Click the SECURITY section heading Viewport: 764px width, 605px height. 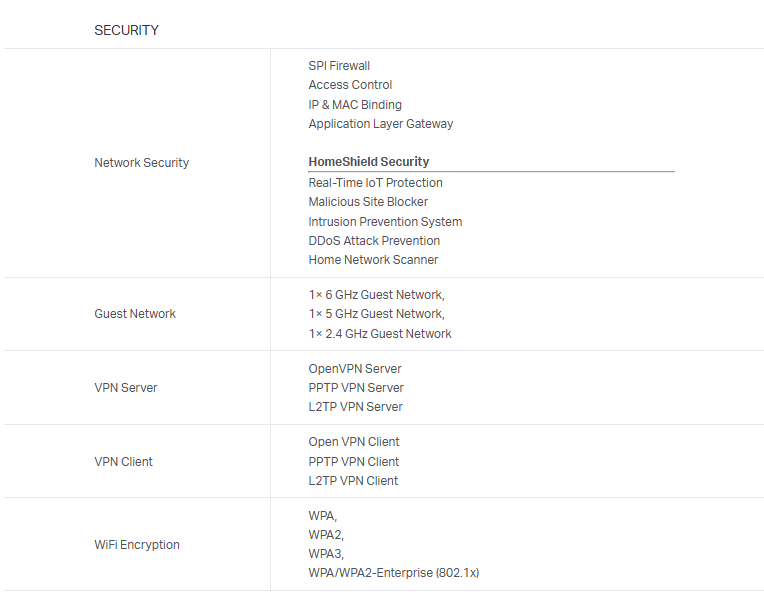(126, 30)
